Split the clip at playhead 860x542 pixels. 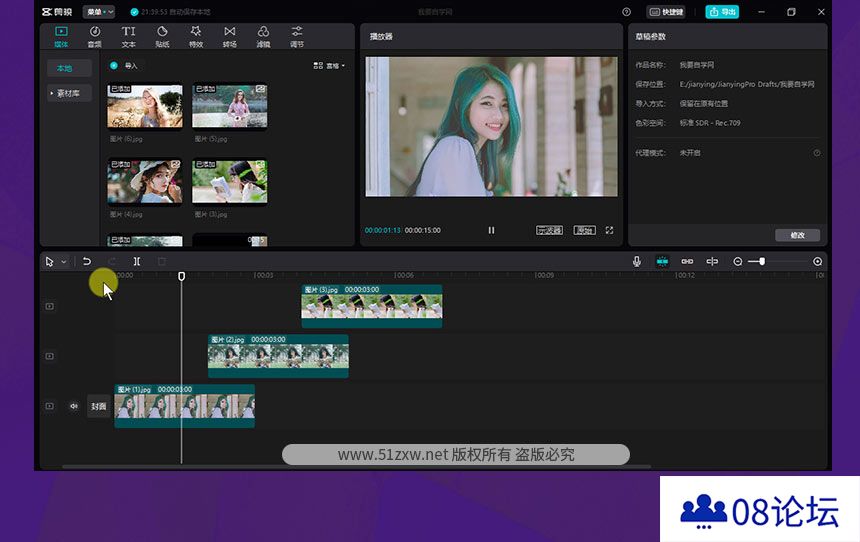pyautogui.click(x=137, y=261)
